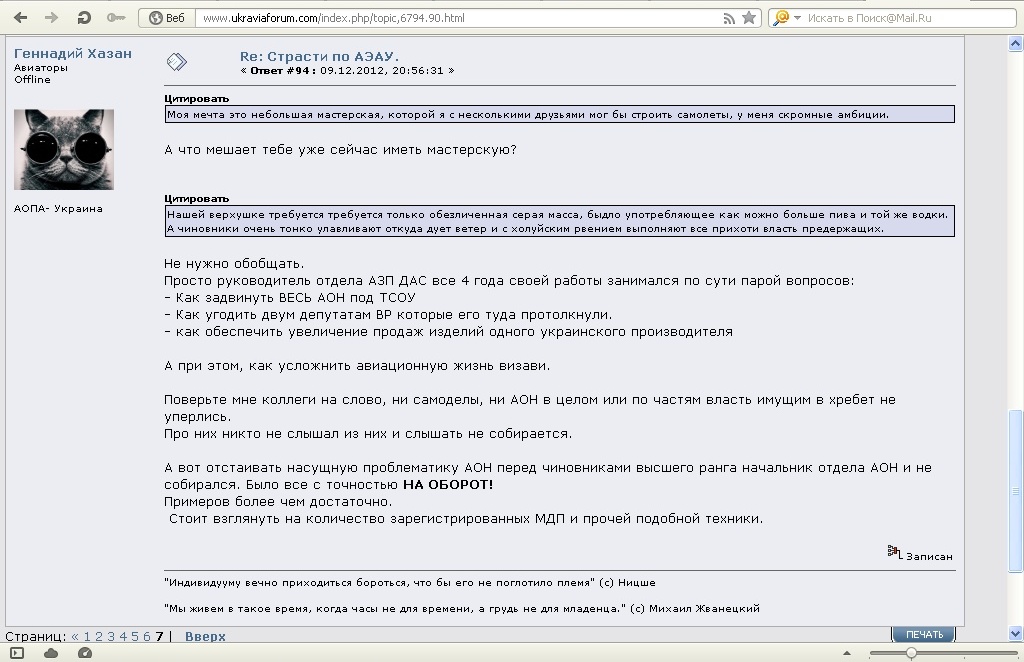
Task: Reload the page with the refresh icon
Action: coord(84,18)
